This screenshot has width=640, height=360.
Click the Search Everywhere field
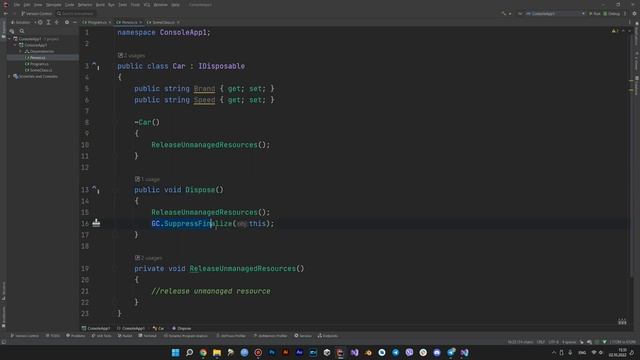[x=75, y=13]
